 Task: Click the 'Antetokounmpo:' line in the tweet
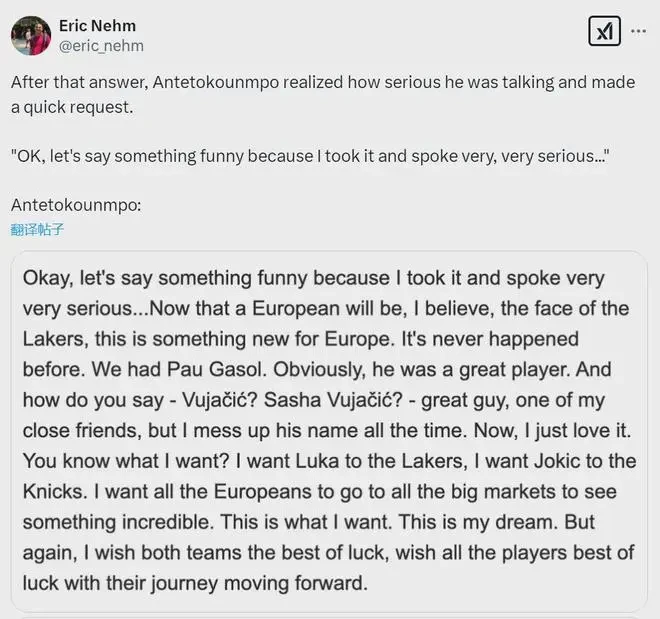[76, 205]
